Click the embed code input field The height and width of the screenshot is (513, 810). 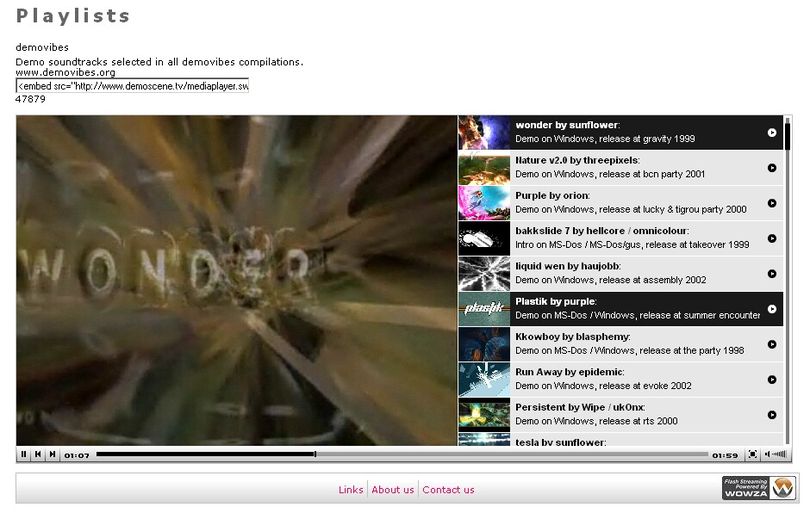[132, 86]
